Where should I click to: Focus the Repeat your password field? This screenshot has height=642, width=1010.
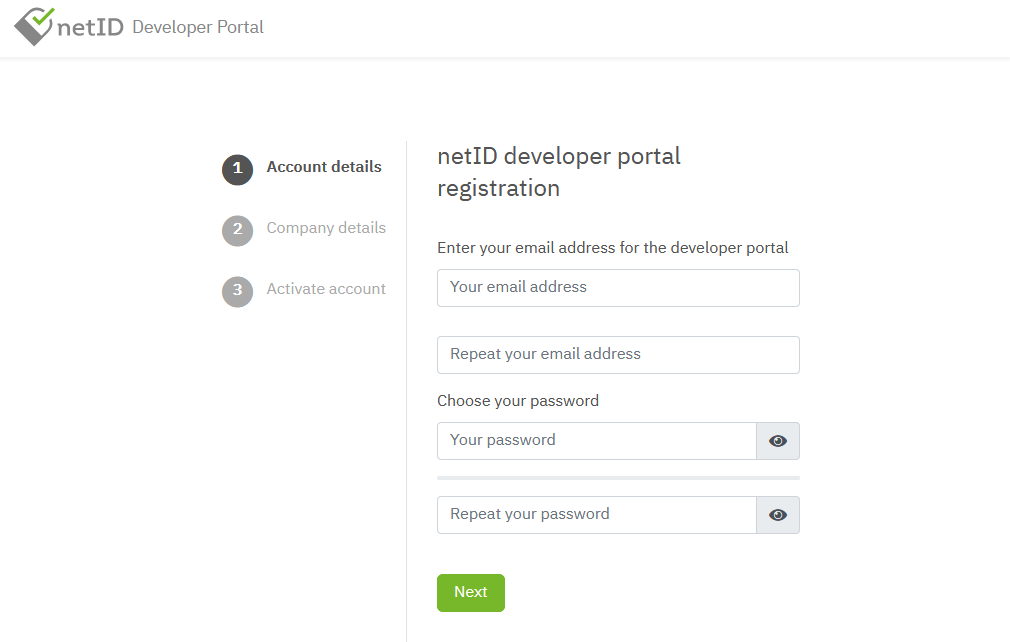pyautogui.click(x=596, y=515)
